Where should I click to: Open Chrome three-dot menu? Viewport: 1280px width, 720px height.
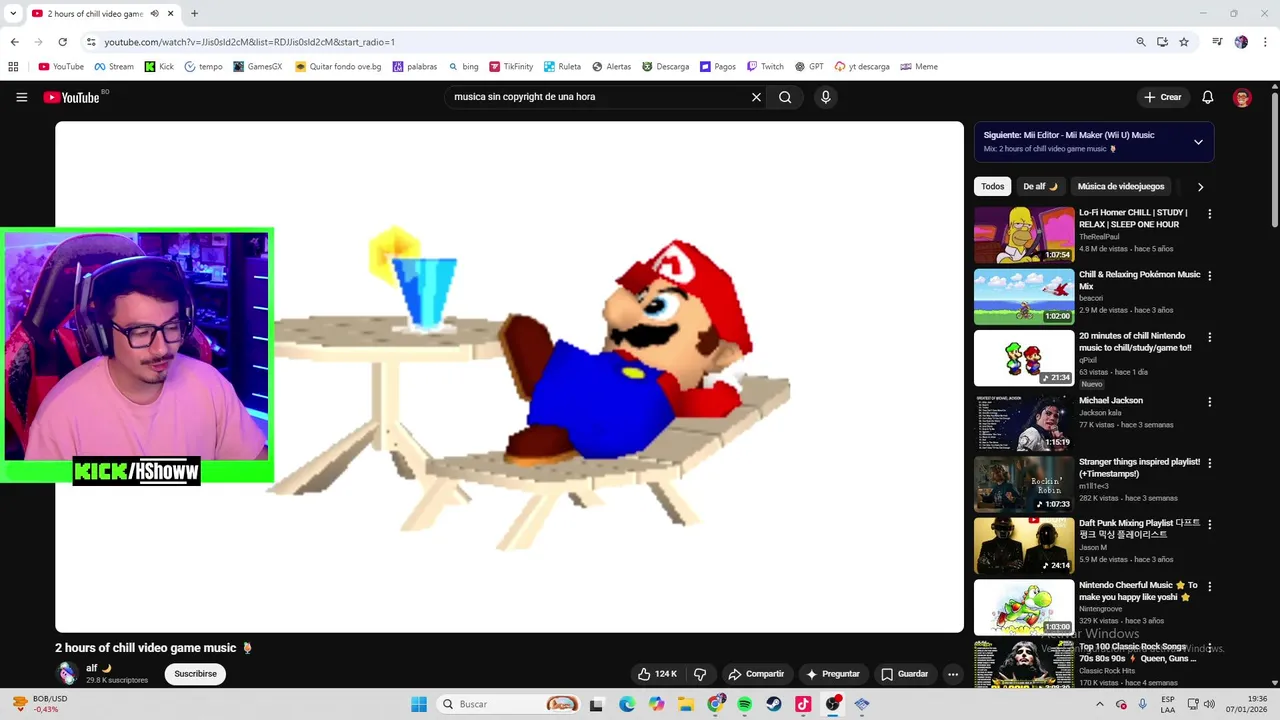[x=1265, y=42]
